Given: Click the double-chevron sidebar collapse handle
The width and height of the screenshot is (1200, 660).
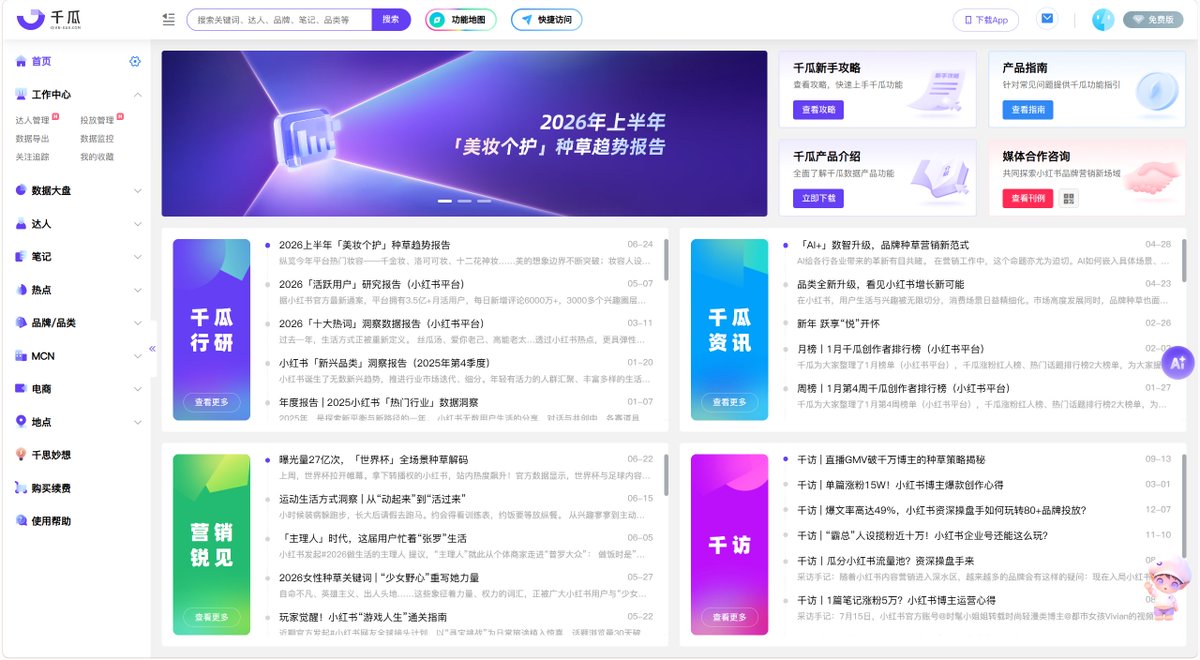Looking at the screenshot, I should pos(153,348).
